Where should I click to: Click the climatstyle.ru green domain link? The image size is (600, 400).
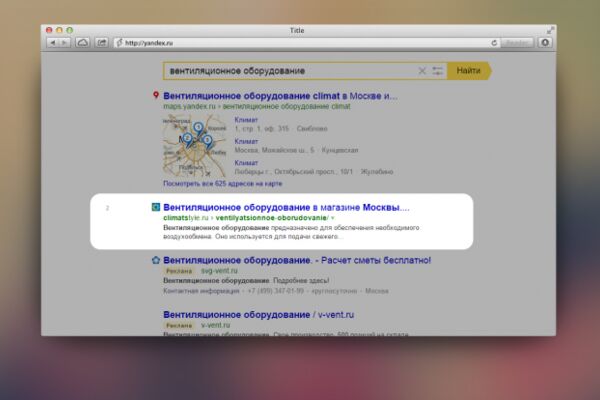pos(186,218)
